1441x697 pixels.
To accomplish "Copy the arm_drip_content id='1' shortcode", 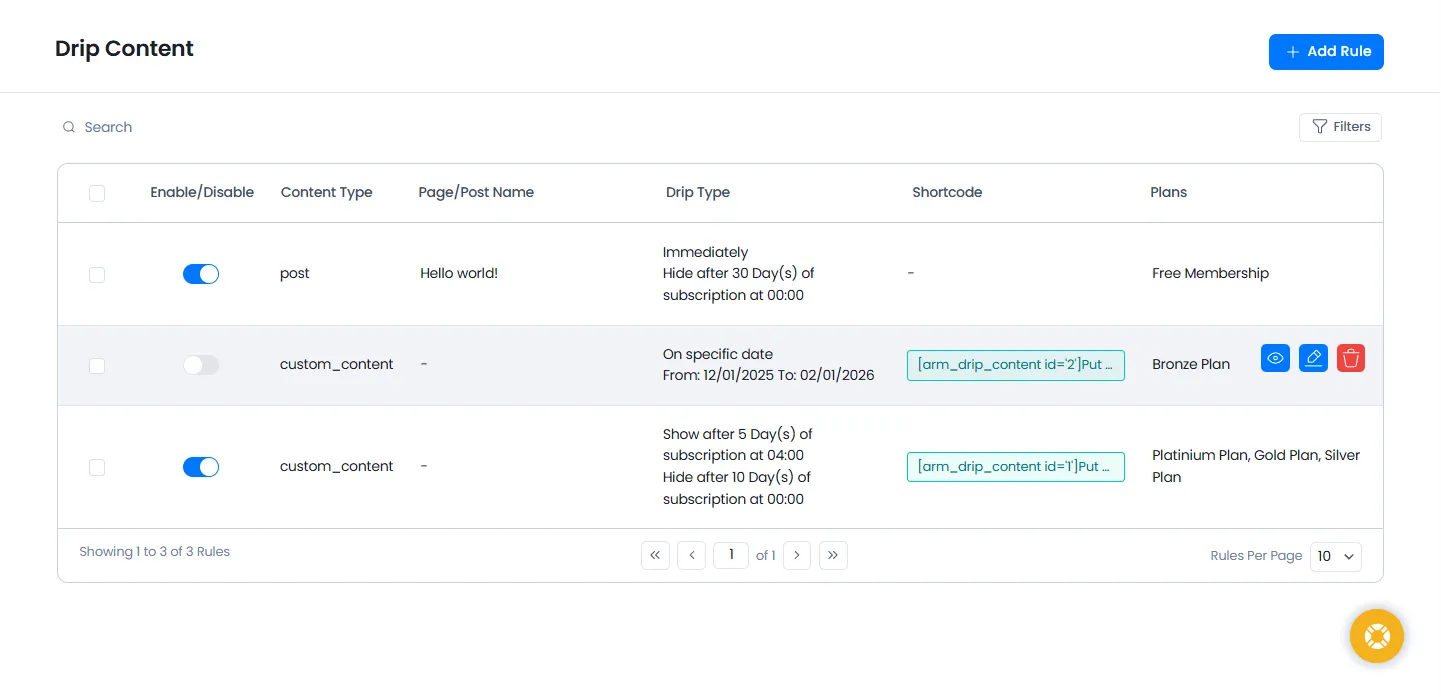I will click(1015, 467).
